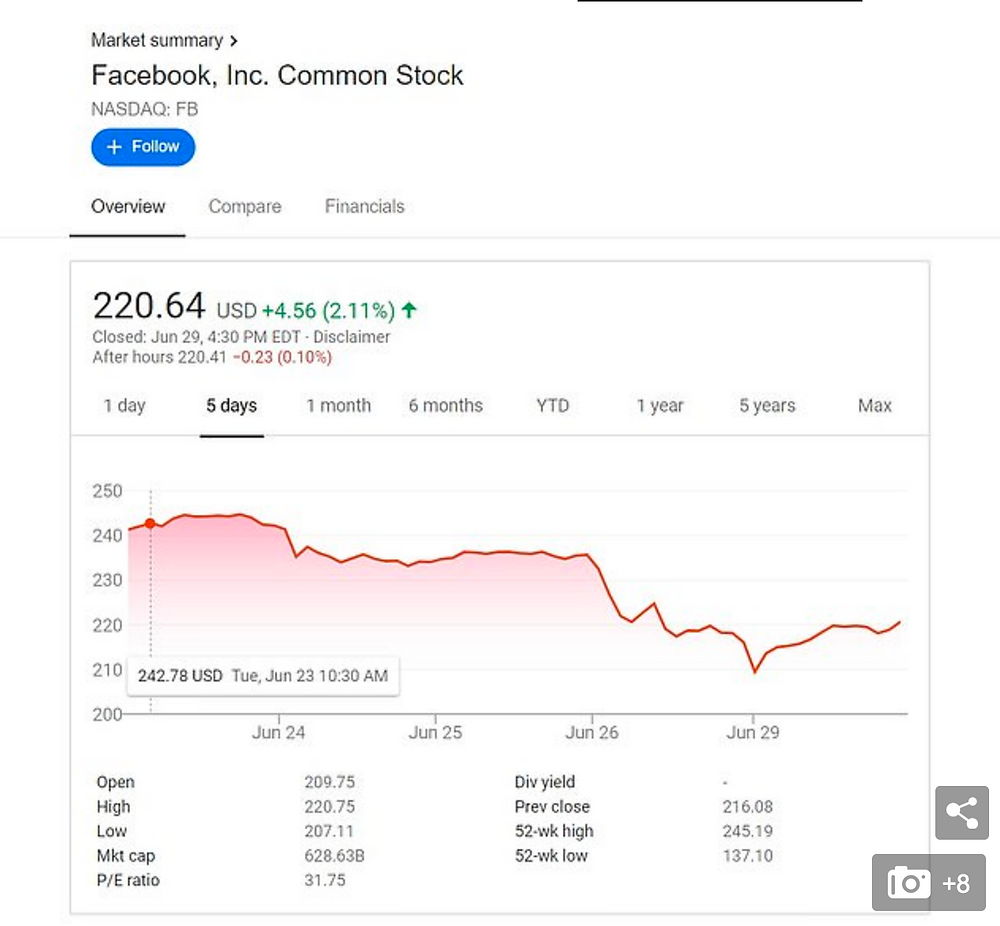The height and width of the screenshot is (926, 1000).
Task: Open the photo gallery camera icon
Action: click(908, 883)
